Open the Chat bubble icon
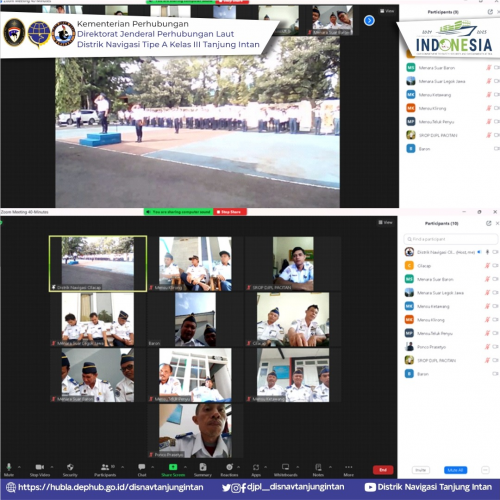 (x=142, y=467)
